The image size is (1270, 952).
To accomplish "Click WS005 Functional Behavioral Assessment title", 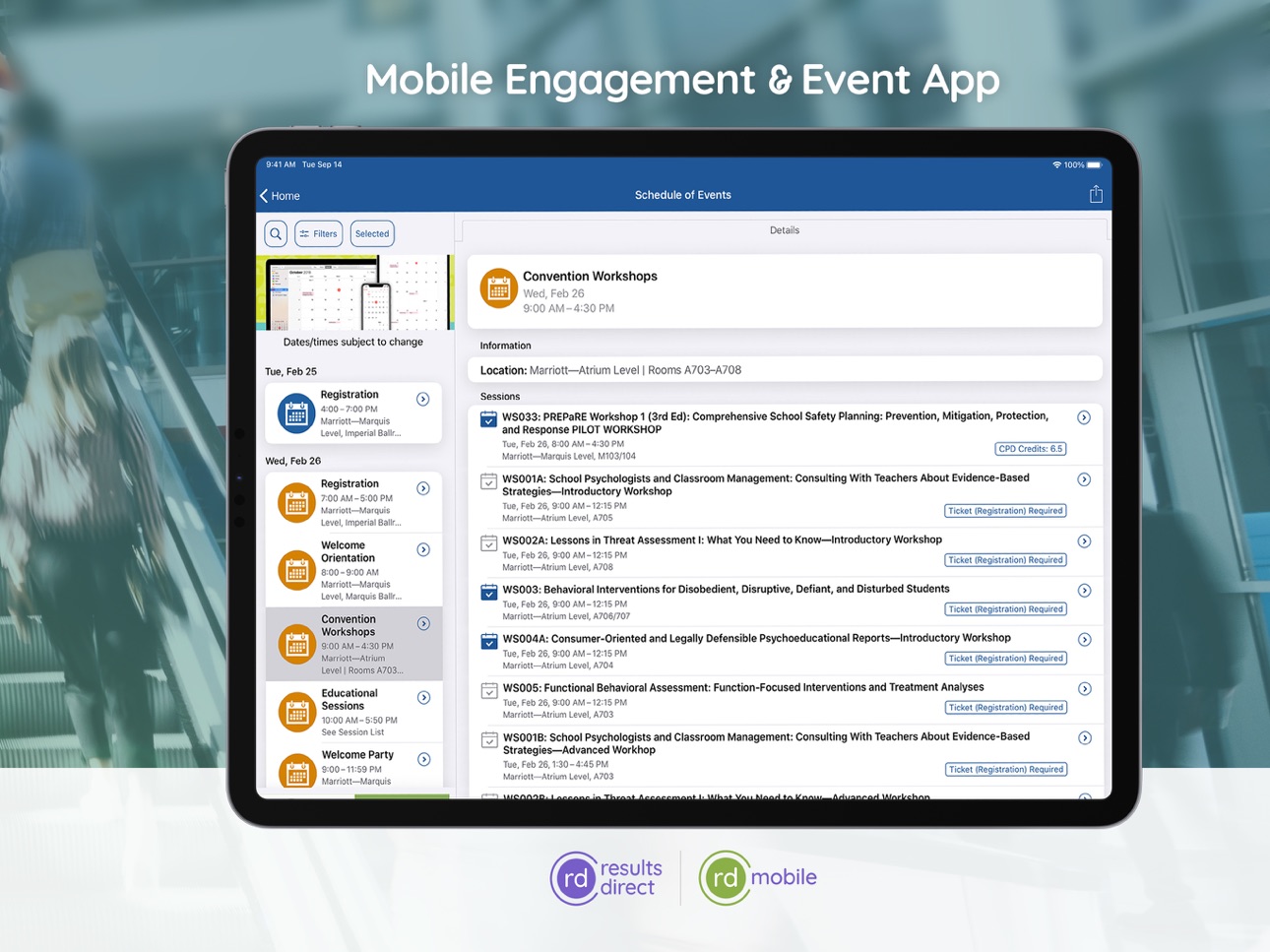I will coord(743,688).
